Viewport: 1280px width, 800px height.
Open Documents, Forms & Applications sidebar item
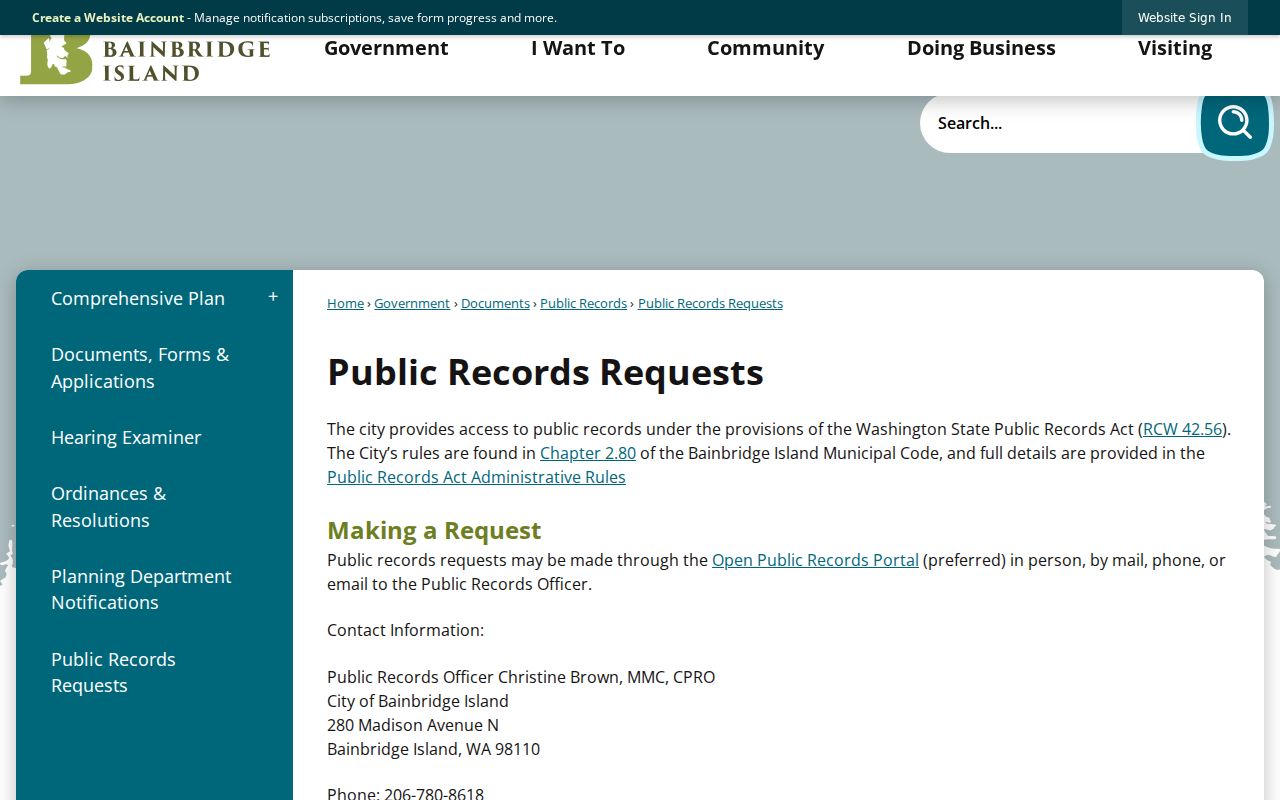pos(140,367)
